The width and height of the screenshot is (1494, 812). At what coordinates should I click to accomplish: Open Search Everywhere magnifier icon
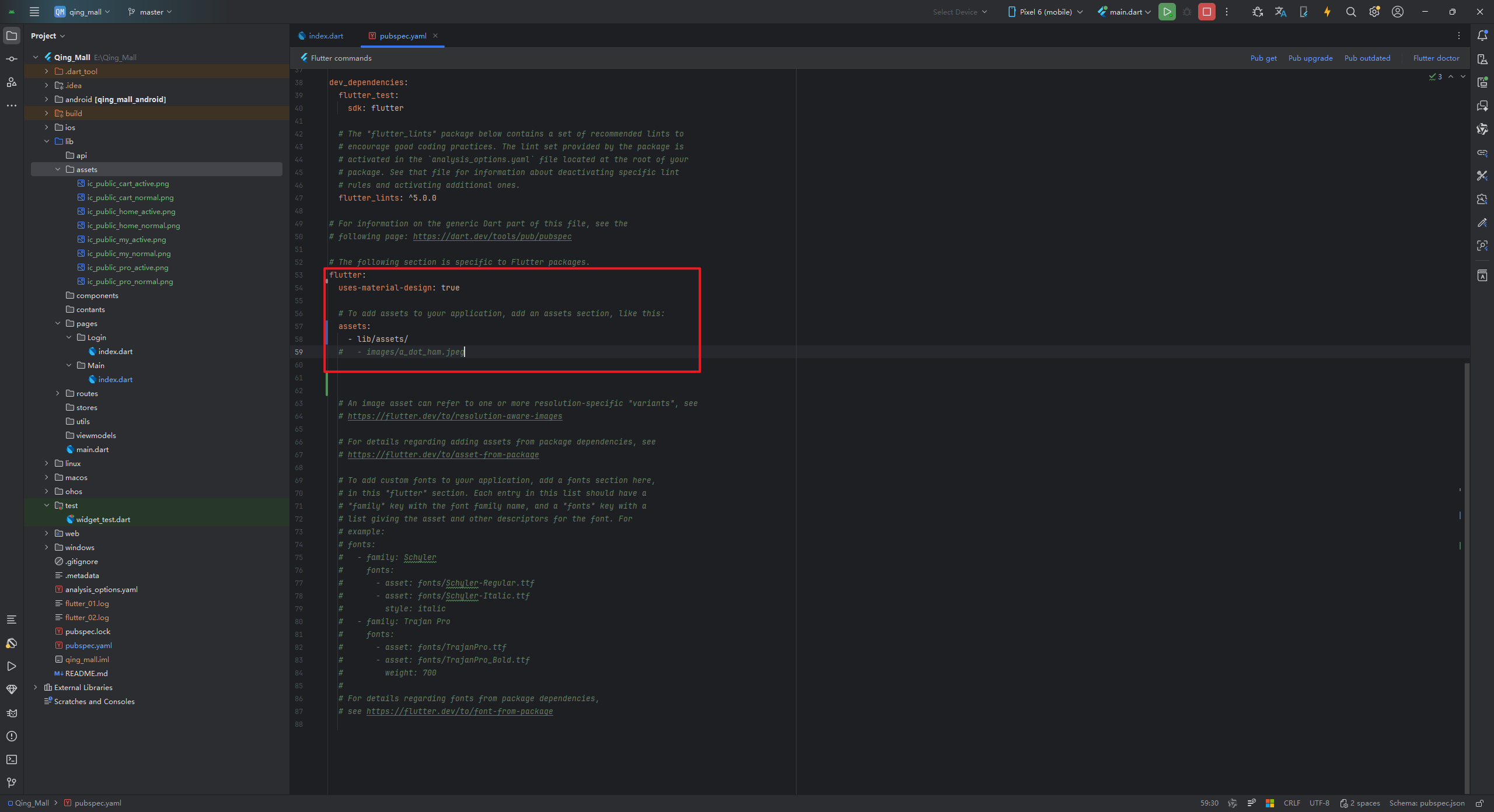click(1350, 12)
